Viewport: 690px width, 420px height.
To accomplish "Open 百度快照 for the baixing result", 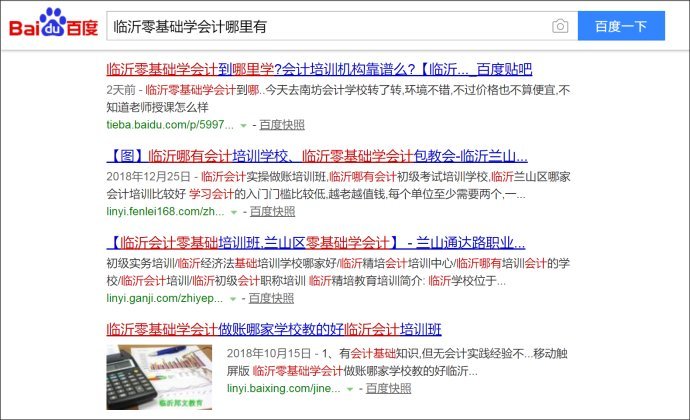I will (388, 387).
